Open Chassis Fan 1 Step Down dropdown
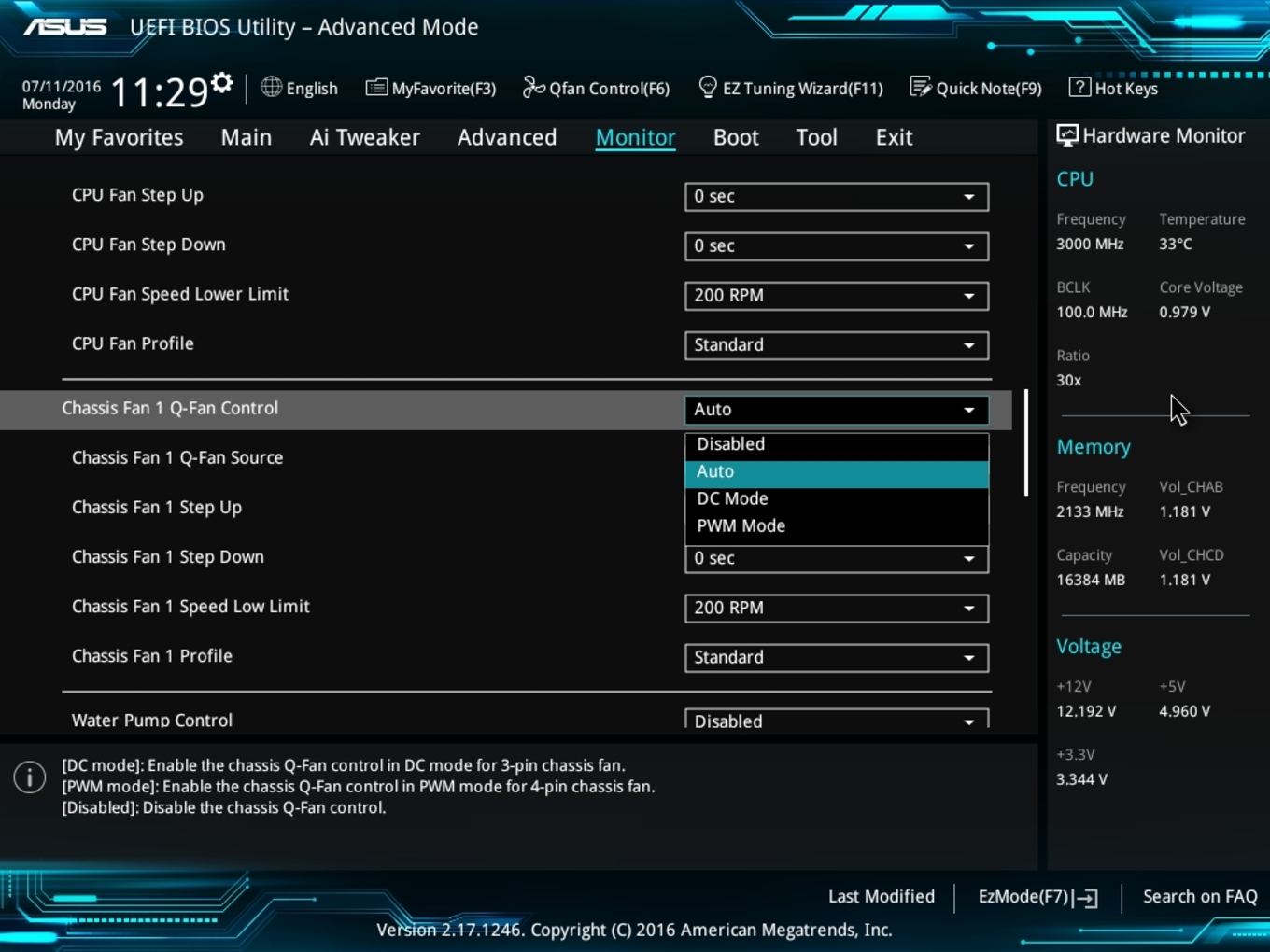This screenshot has height=952, width=1270. pyautogui.click(x=837, y=559)
